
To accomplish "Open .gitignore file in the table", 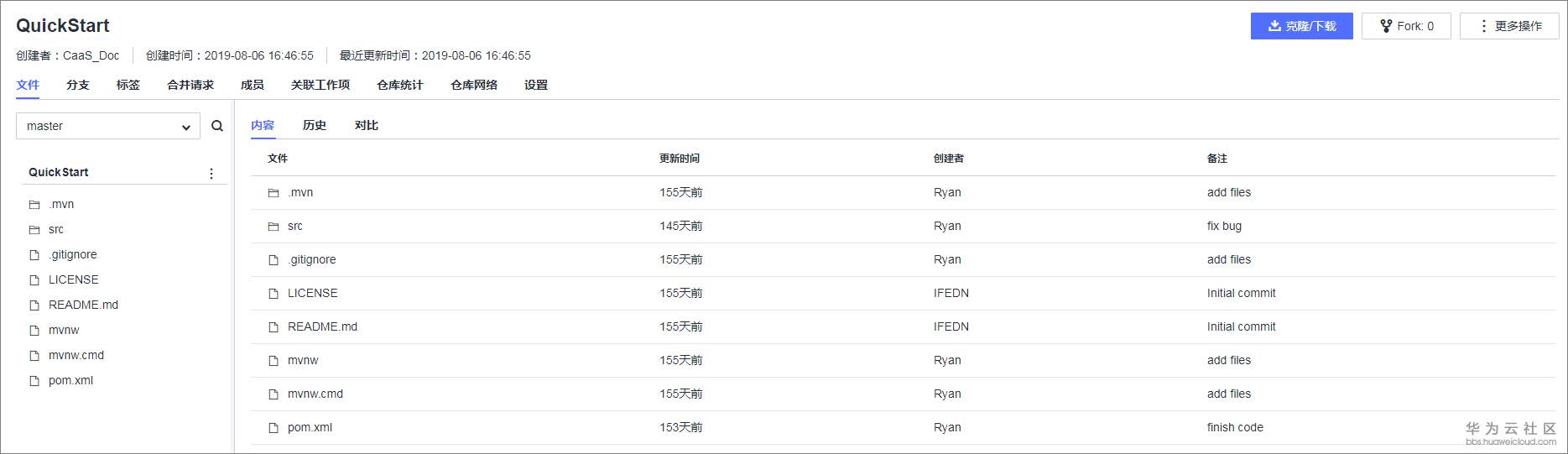I will pyautogui.click(x=312, y=260).
